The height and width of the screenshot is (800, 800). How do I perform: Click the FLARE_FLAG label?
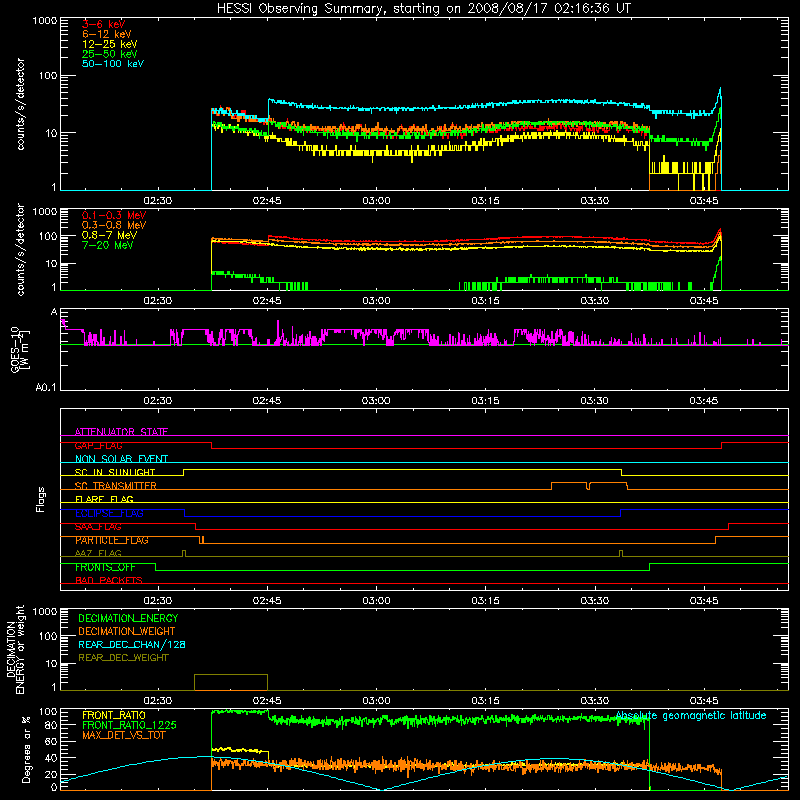click(104, 499)
